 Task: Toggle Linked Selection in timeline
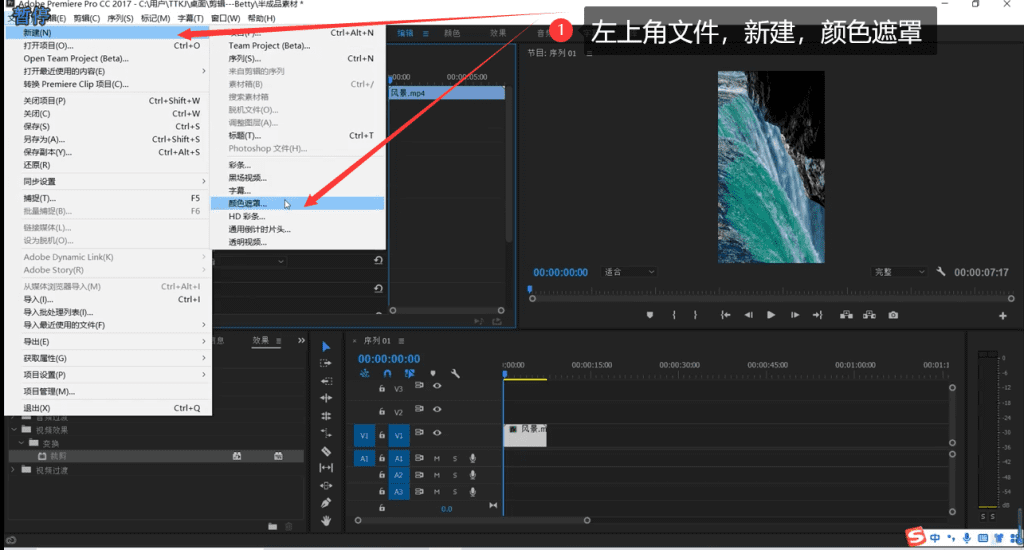pos(409,374)
